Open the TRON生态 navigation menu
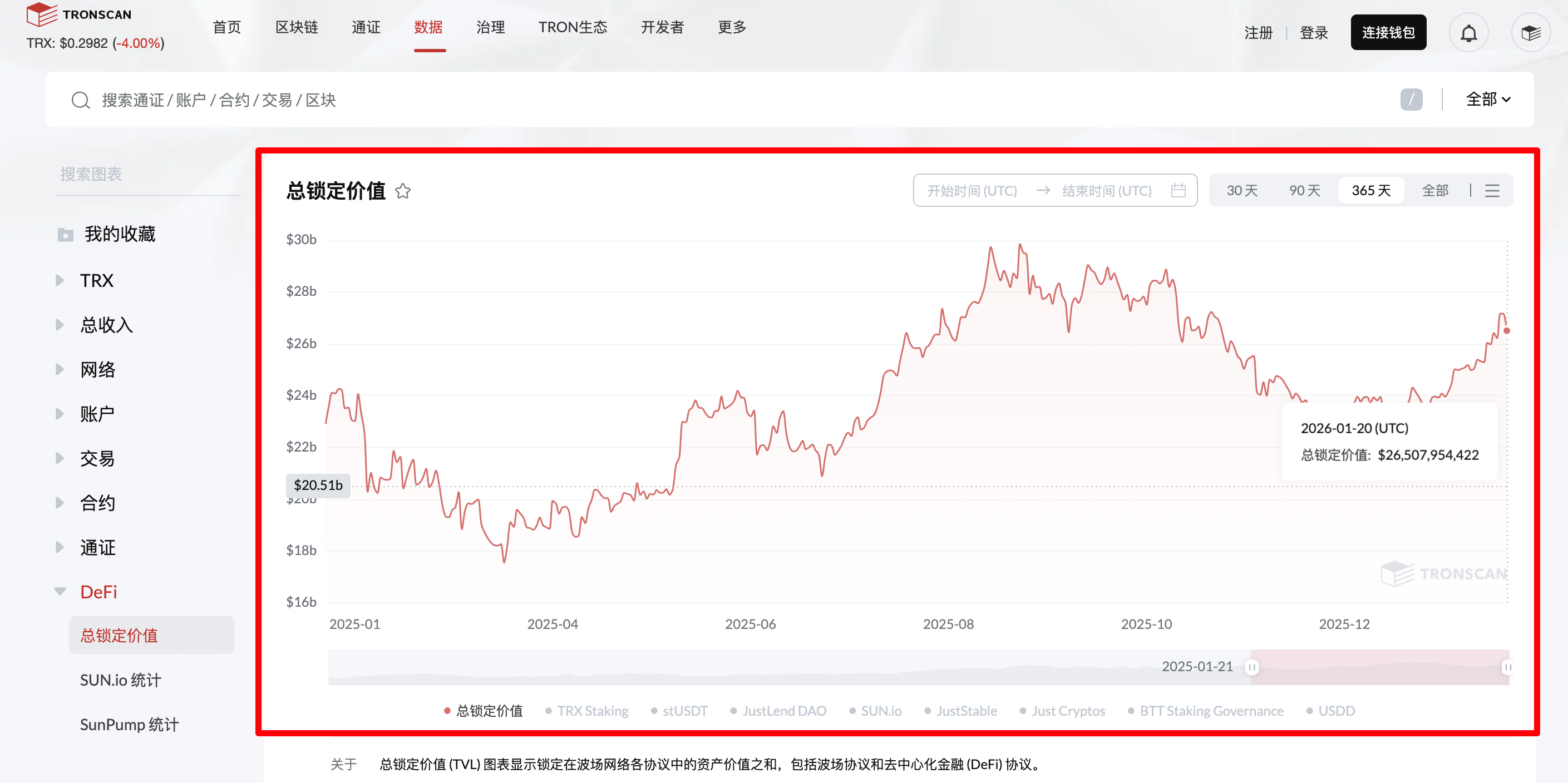 point(573,27)
